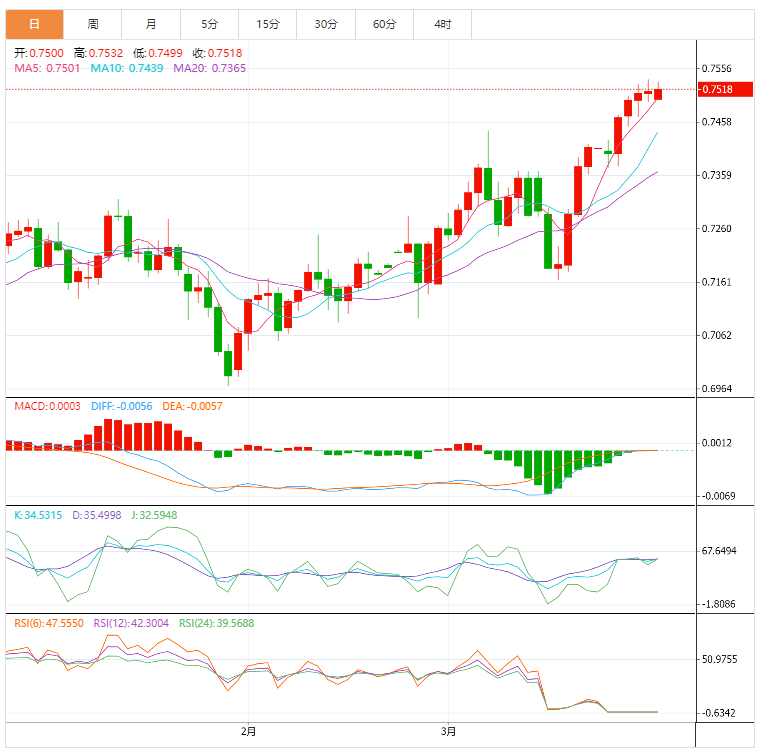The image size is (763, 756).
Task: Click the J: 32.5948 indicator label
Action: click(x=154, y=515)
